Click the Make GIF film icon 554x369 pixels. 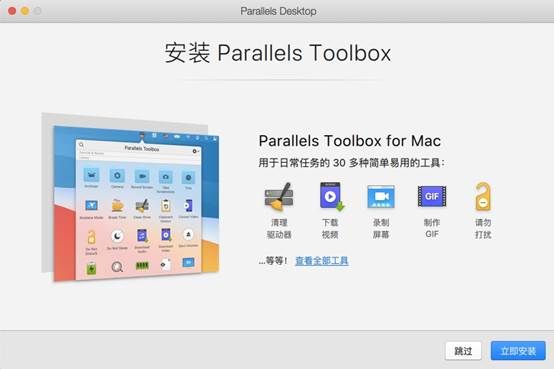pos(432,196)
